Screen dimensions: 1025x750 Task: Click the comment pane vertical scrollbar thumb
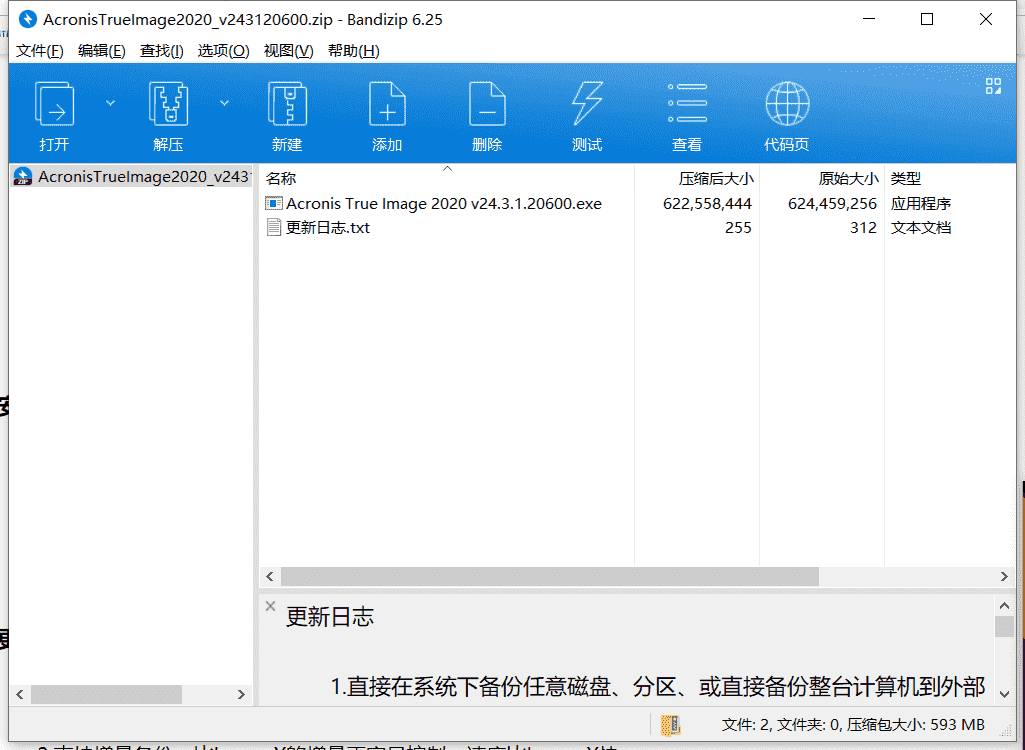pos(1005,626)
